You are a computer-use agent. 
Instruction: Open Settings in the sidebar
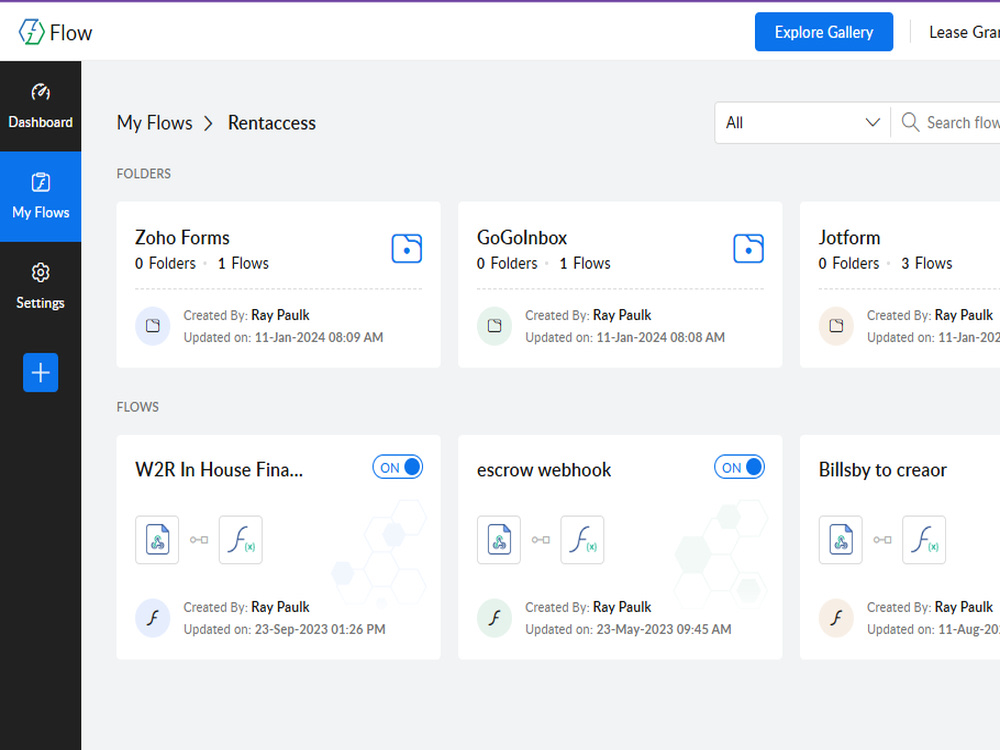[40, 286]
